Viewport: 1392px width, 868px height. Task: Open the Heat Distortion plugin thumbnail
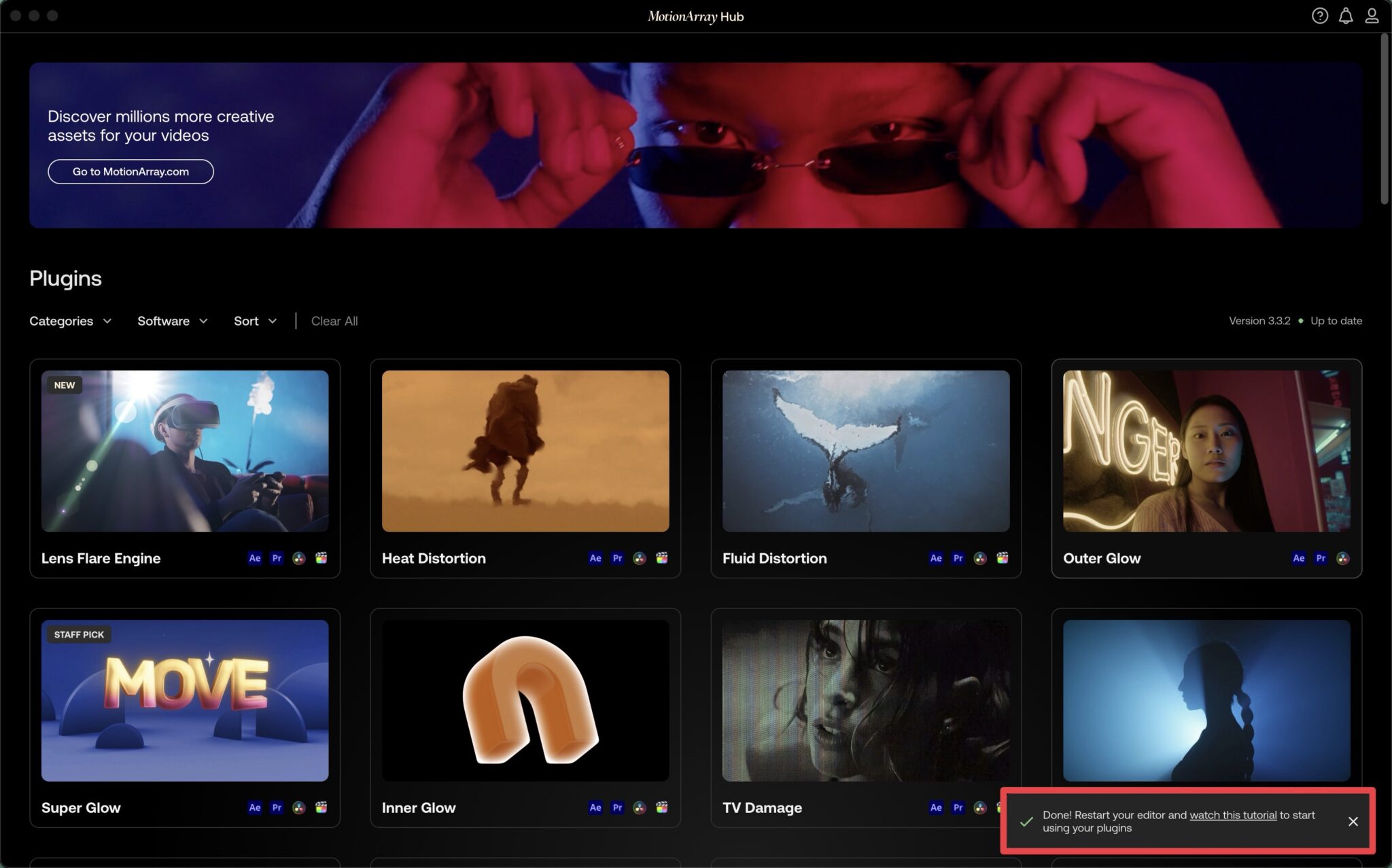(x=525, y=451)
